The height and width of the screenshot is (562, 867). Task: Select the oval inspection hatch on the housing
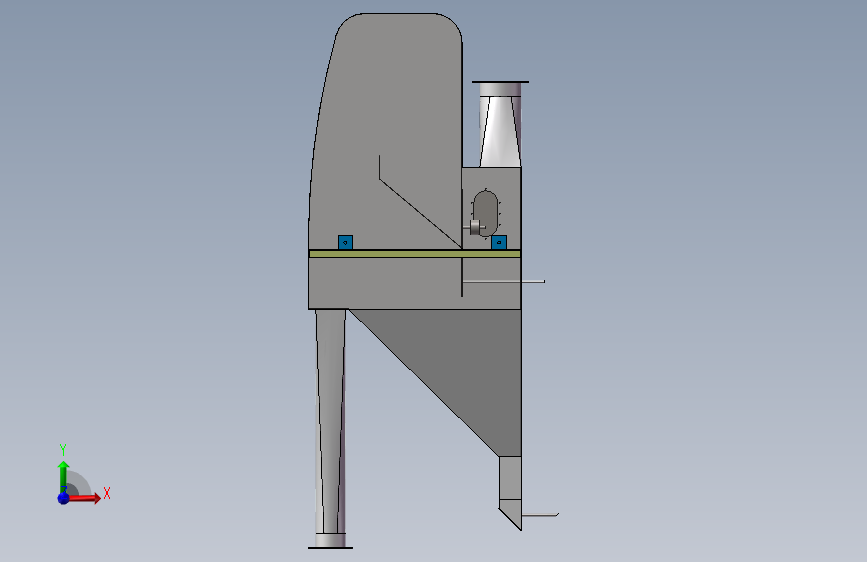point(486,213)
